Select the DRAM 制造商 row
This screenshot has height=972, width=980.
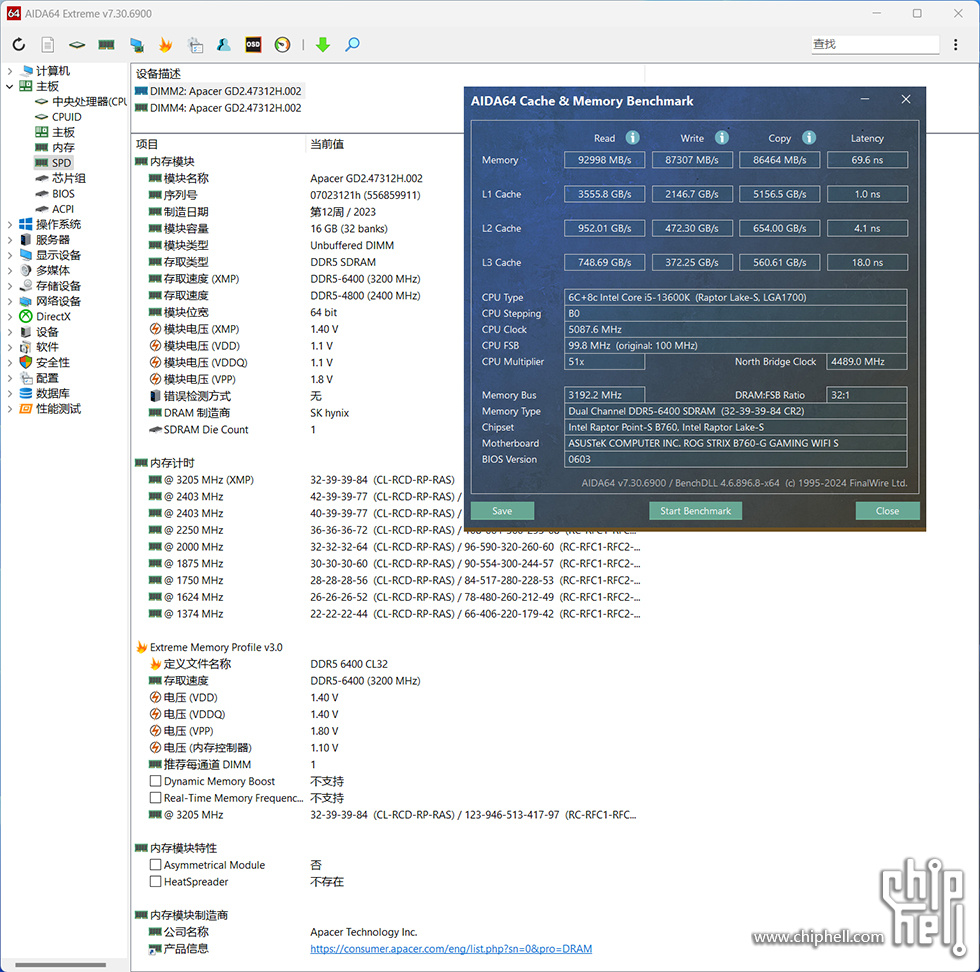click(249, 413)
